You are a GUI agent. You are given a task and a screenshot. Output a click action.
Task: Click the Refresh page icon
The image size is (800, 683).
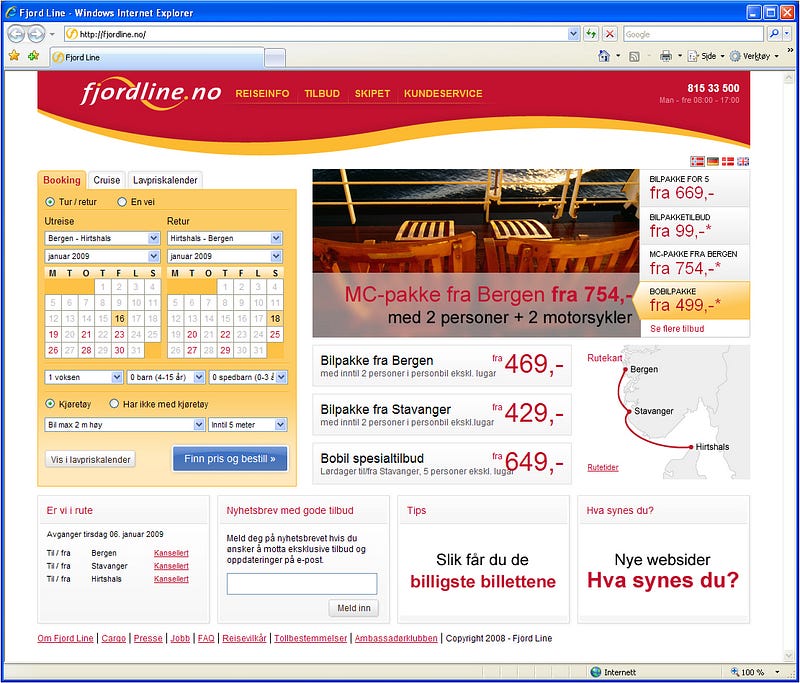(591, 34)
